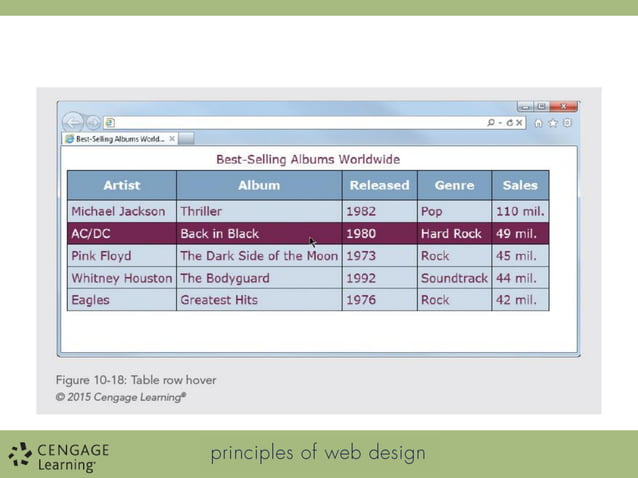Open the browser Tools gear icon
This screenshot has height=478, width=638.
point(568,123)
